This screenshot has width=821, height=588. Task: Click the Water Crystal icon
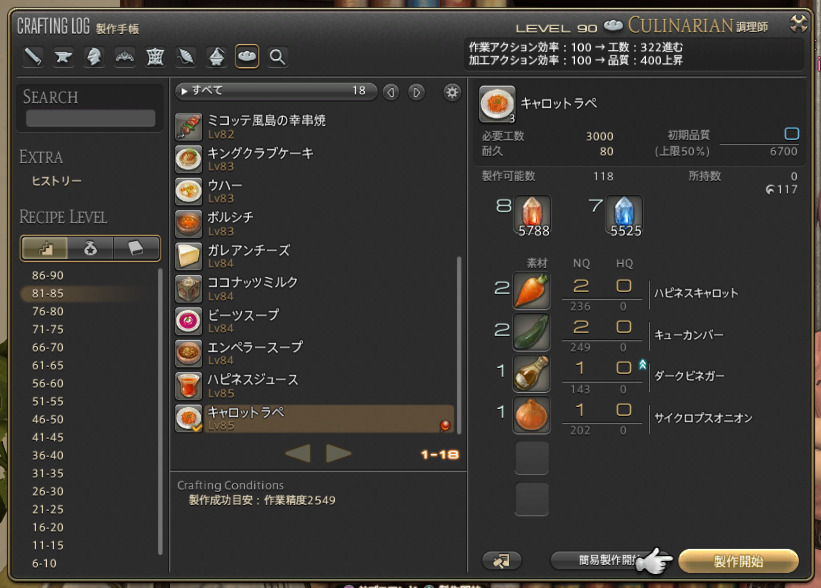(x=624, y=214)
